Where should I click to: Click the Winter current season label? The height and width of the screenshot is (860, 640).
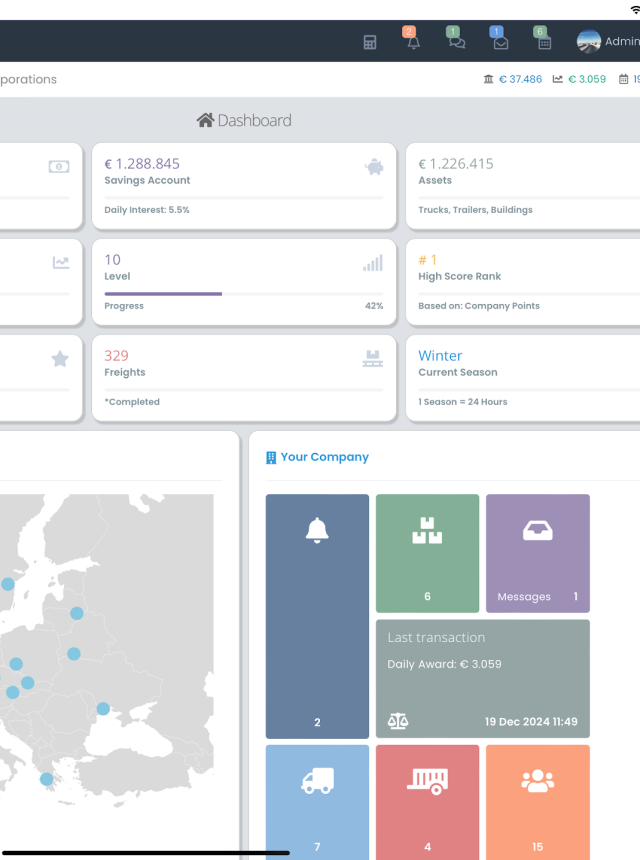(x=440, y=355)
